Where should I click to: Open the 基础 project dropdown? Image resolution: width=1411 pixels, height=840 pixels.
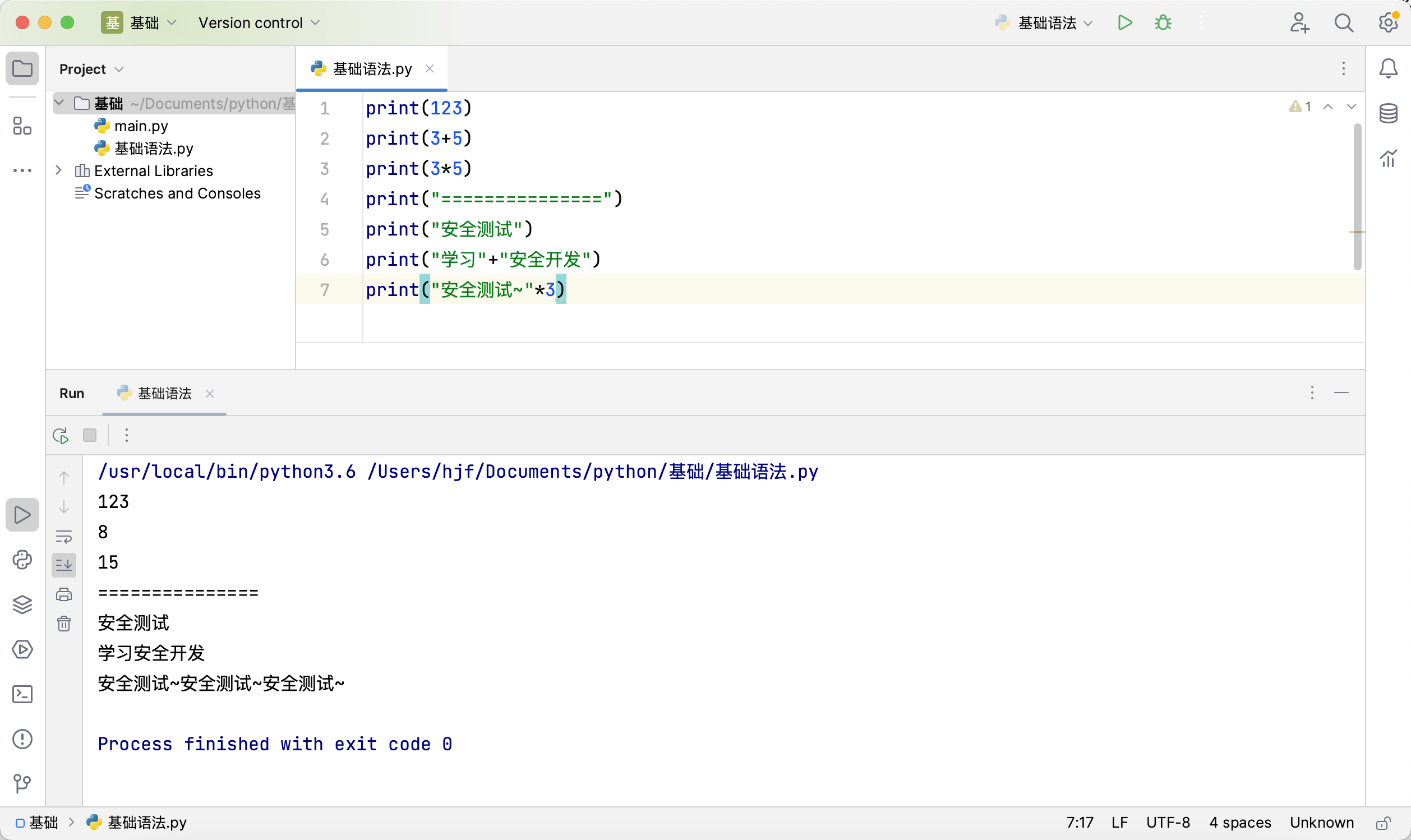coord(139,22)
